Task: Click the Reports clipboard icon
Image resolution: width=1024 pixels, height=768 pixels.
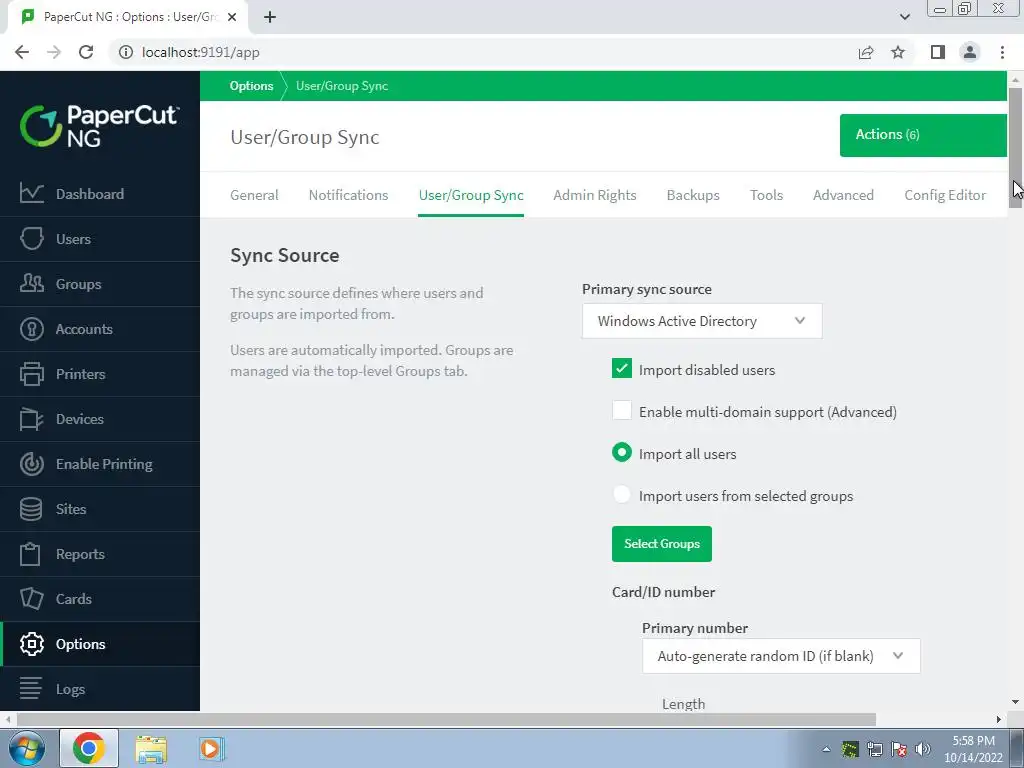Action: pos(31,554)
